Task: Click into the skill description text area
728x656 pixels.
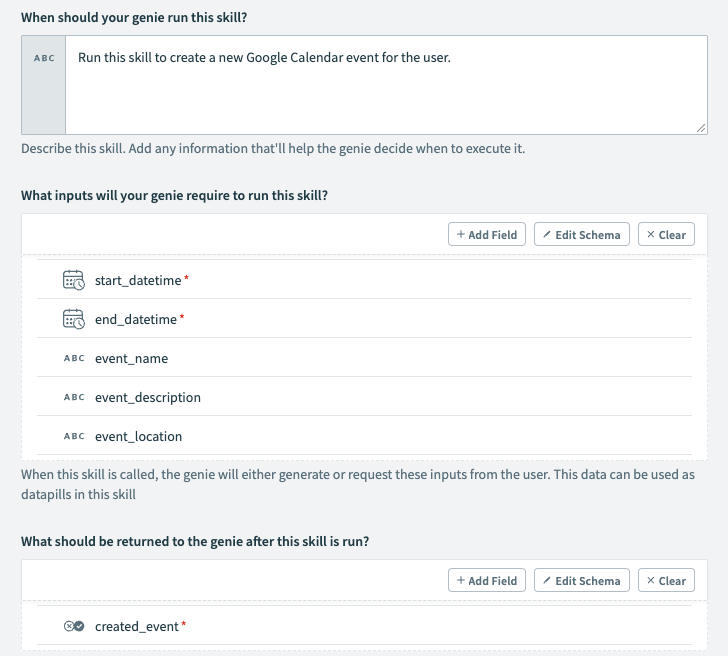Action: coord(385,90)
